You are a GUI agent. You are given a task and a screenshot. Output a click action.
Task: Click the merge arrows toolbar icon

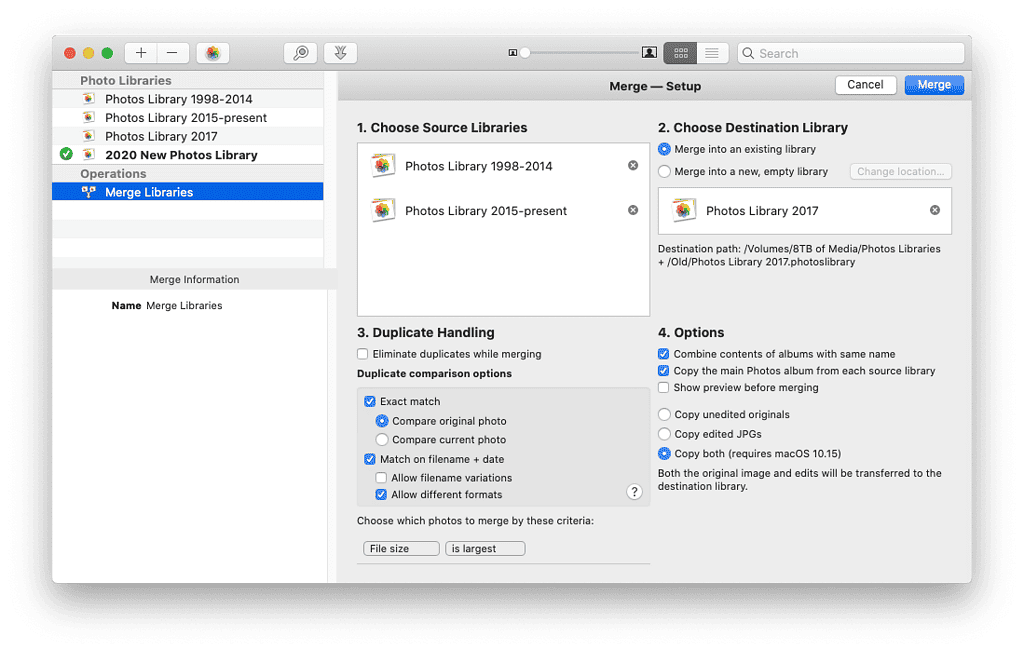click(340, 53)
